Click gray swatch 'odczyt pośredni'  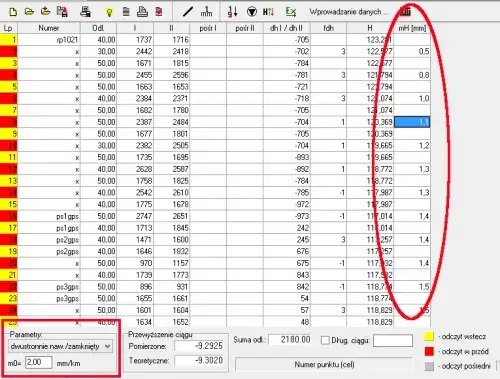pyautogui.click(x=429, y=366)
